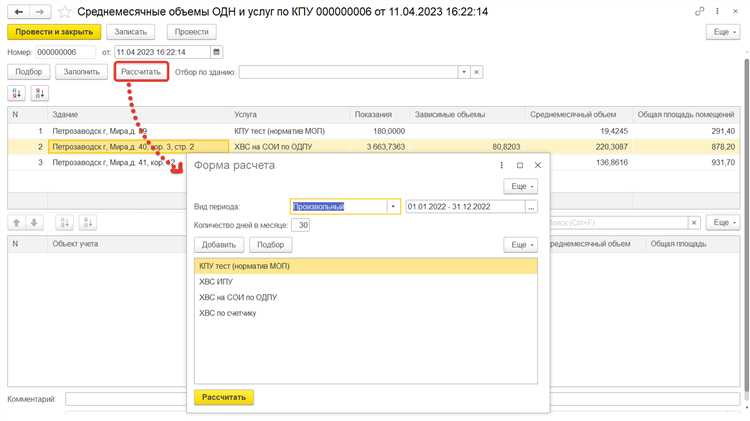Image resolution: width=750 pixels, height=421 pixels.
Task: Click the Количество дней в месяце field
Action: (301, 225)
